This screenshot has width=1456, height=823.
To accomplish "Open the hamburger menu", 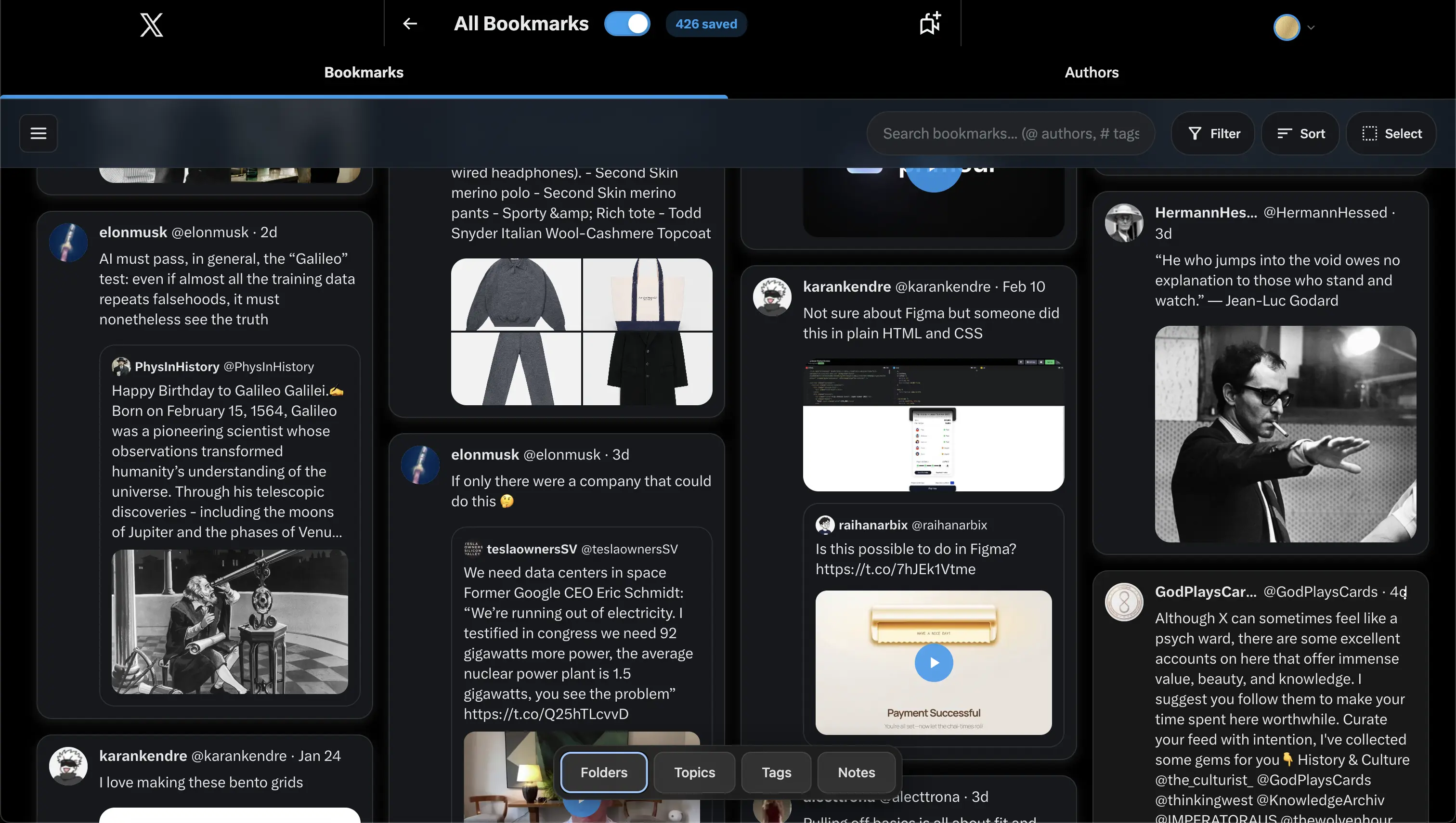I will coord(38,133).
